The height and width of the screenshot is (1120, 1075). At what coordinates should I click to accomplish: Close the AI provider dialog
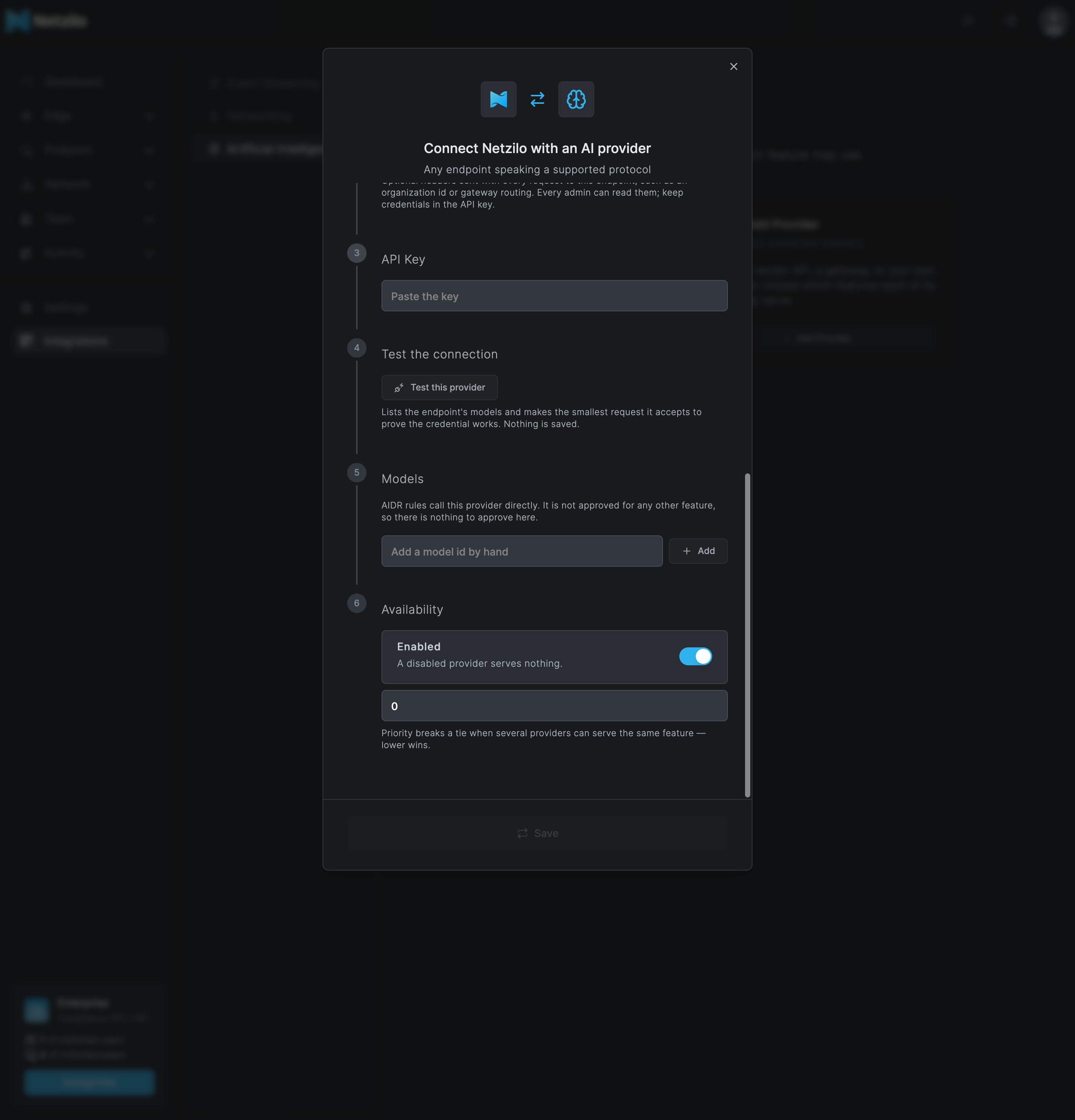[x=733, y=67]
